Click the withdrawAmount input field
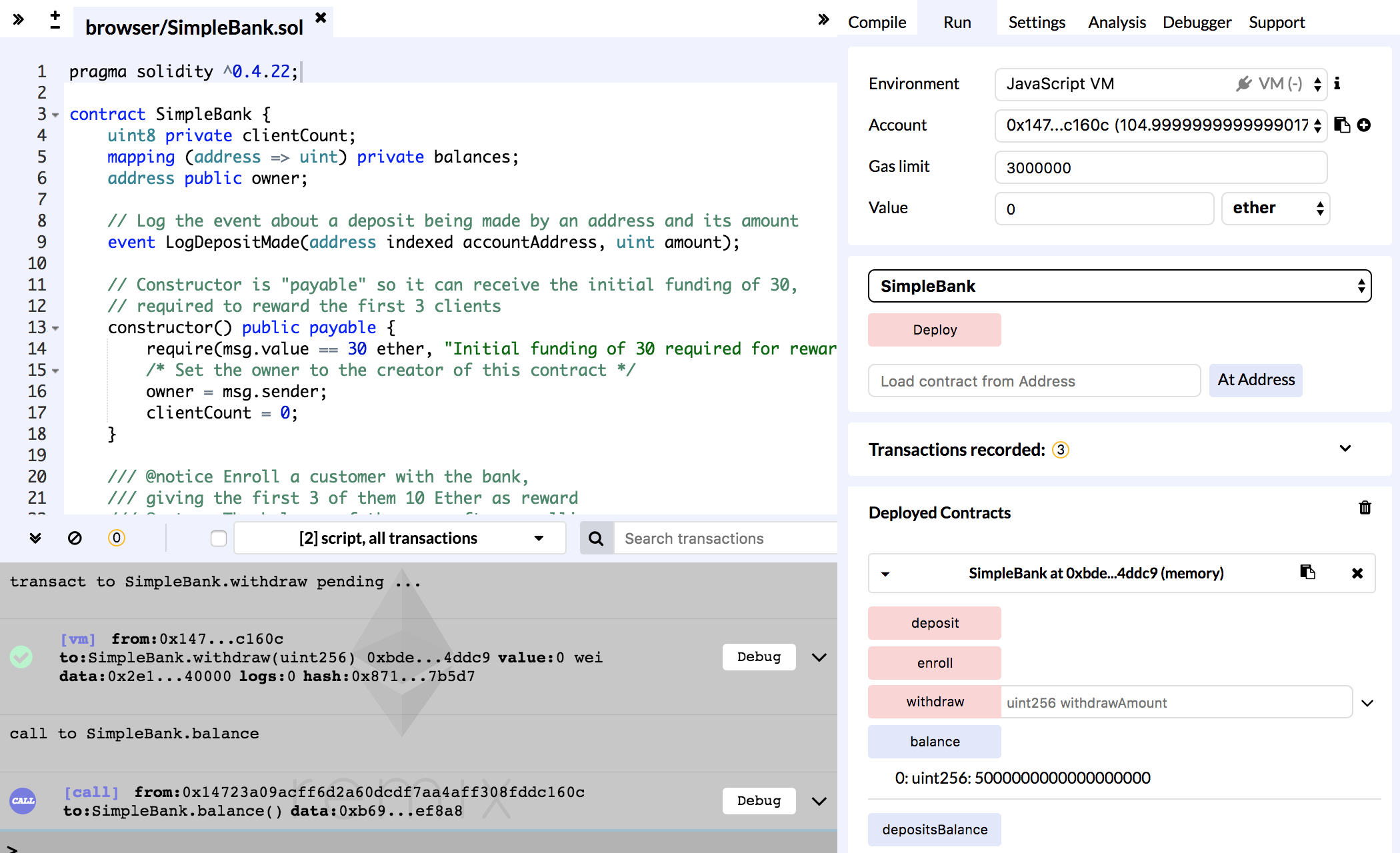The image size is (1400, 853). tap(1176, 702)
